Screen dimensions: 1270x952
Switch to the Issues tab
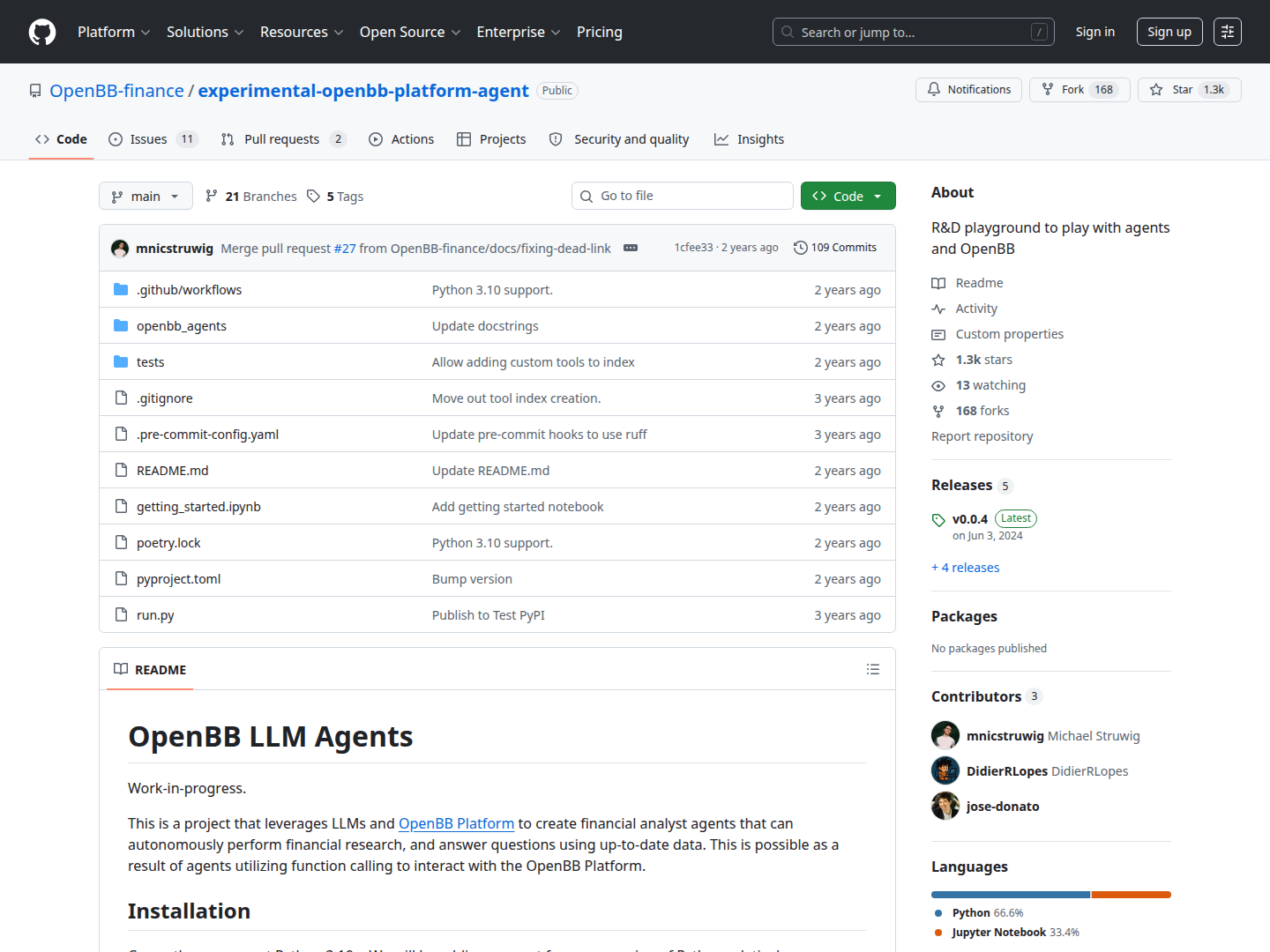(x=153, y=139)
